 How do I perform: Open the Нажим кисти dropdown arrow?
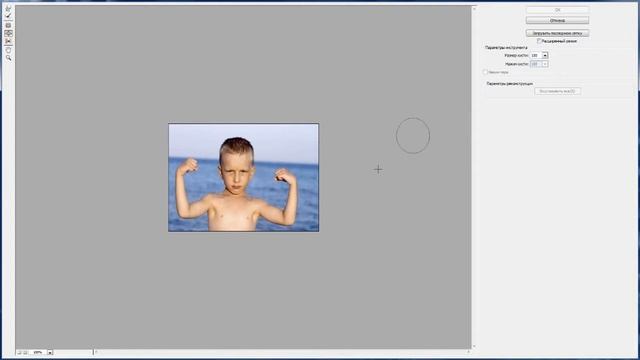pos(545,64)
